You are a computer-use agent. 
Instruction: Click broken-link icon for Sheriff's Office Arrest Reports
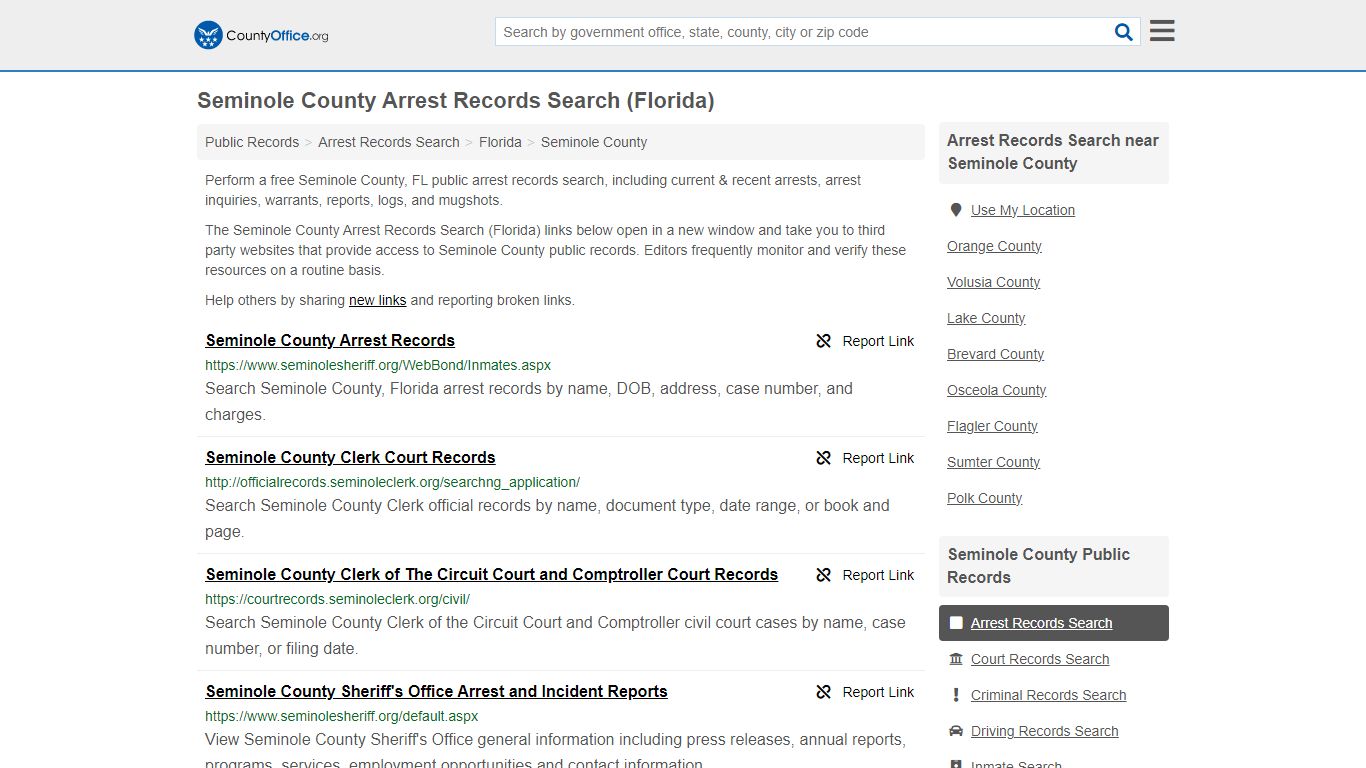coord(824,692)
